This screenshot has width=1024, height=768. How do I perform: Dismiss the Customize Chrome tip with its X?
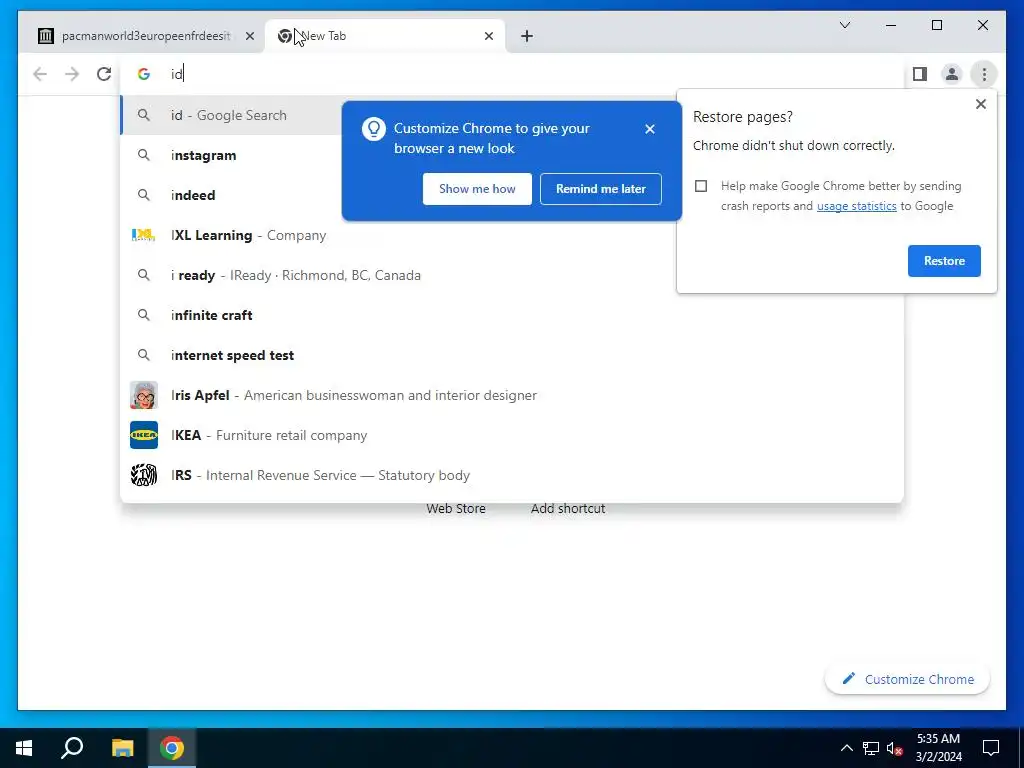coord(649,129)
